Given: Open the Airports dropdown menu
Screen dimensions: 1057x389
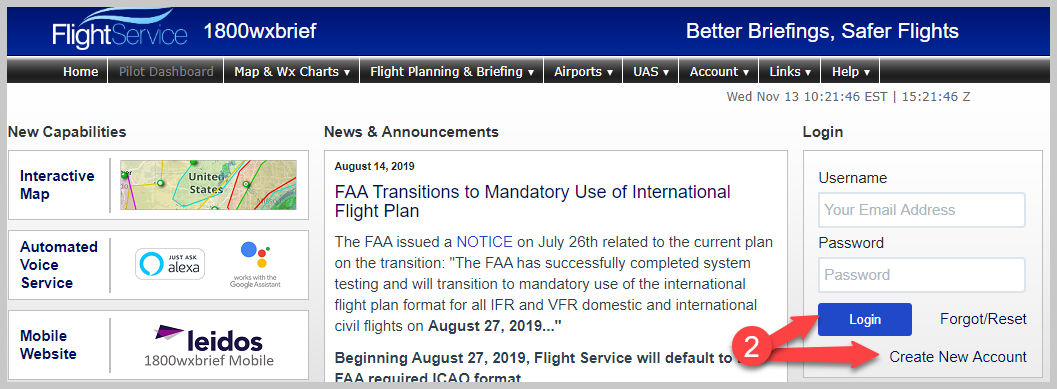Looking at the screenshot, I should coord(583,71).
